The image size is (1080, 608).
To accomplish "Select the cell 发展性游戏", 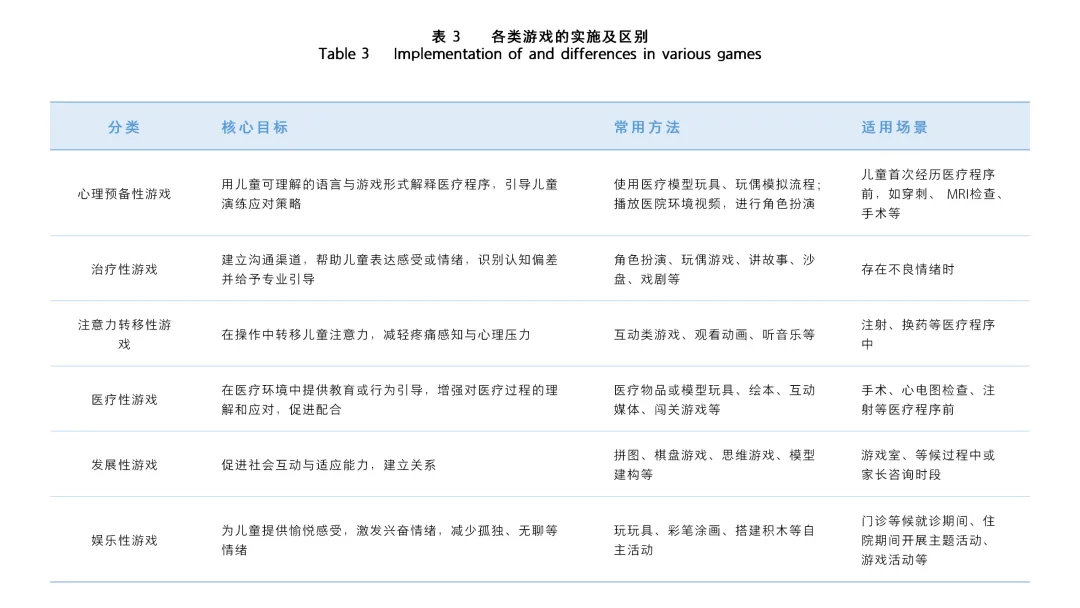I will tap(124, 465).
